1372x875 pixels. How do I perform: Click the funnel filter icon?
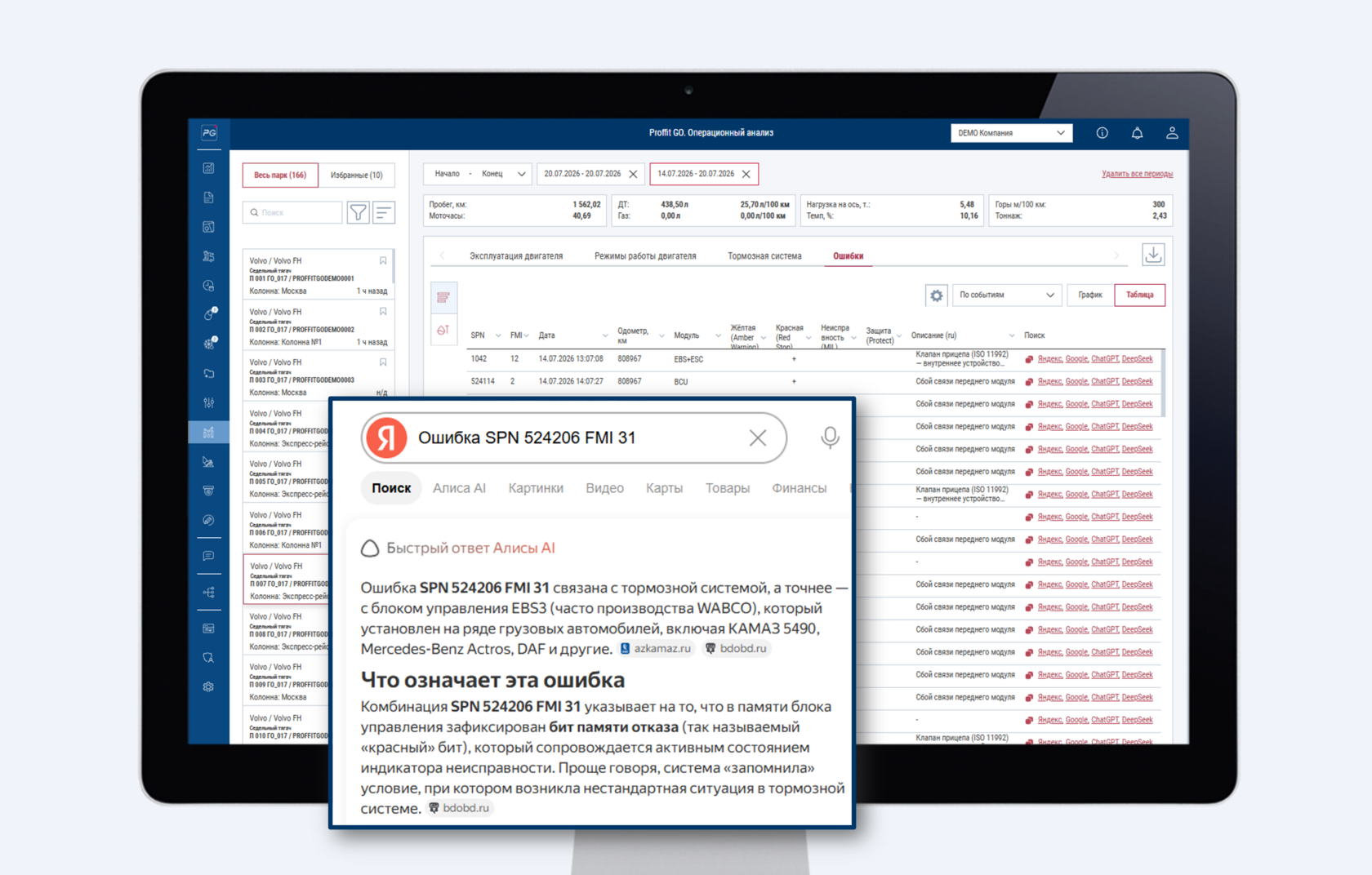358,213
